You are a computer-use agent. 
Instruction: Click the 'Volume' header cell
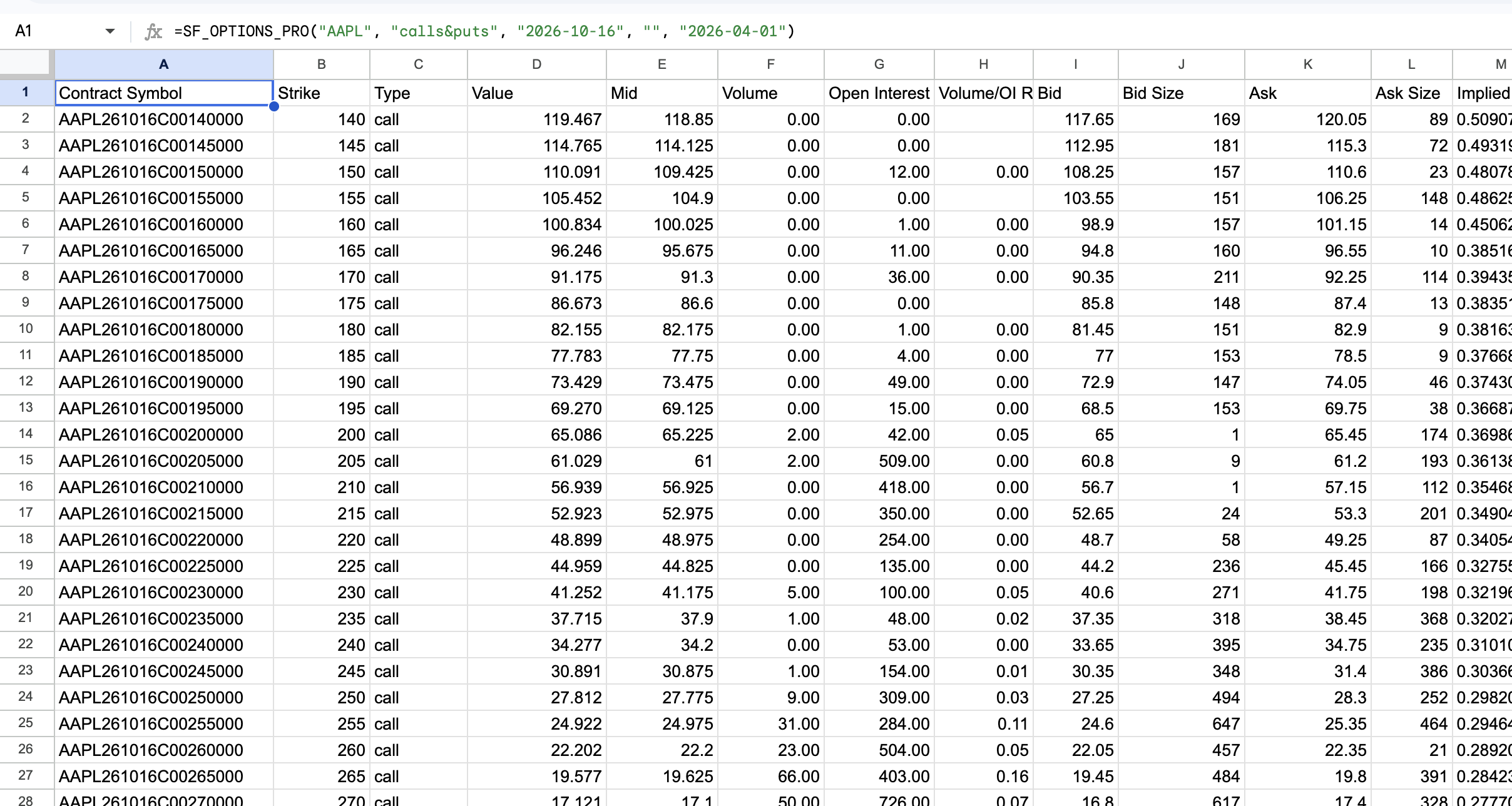[x=771, y=93]
